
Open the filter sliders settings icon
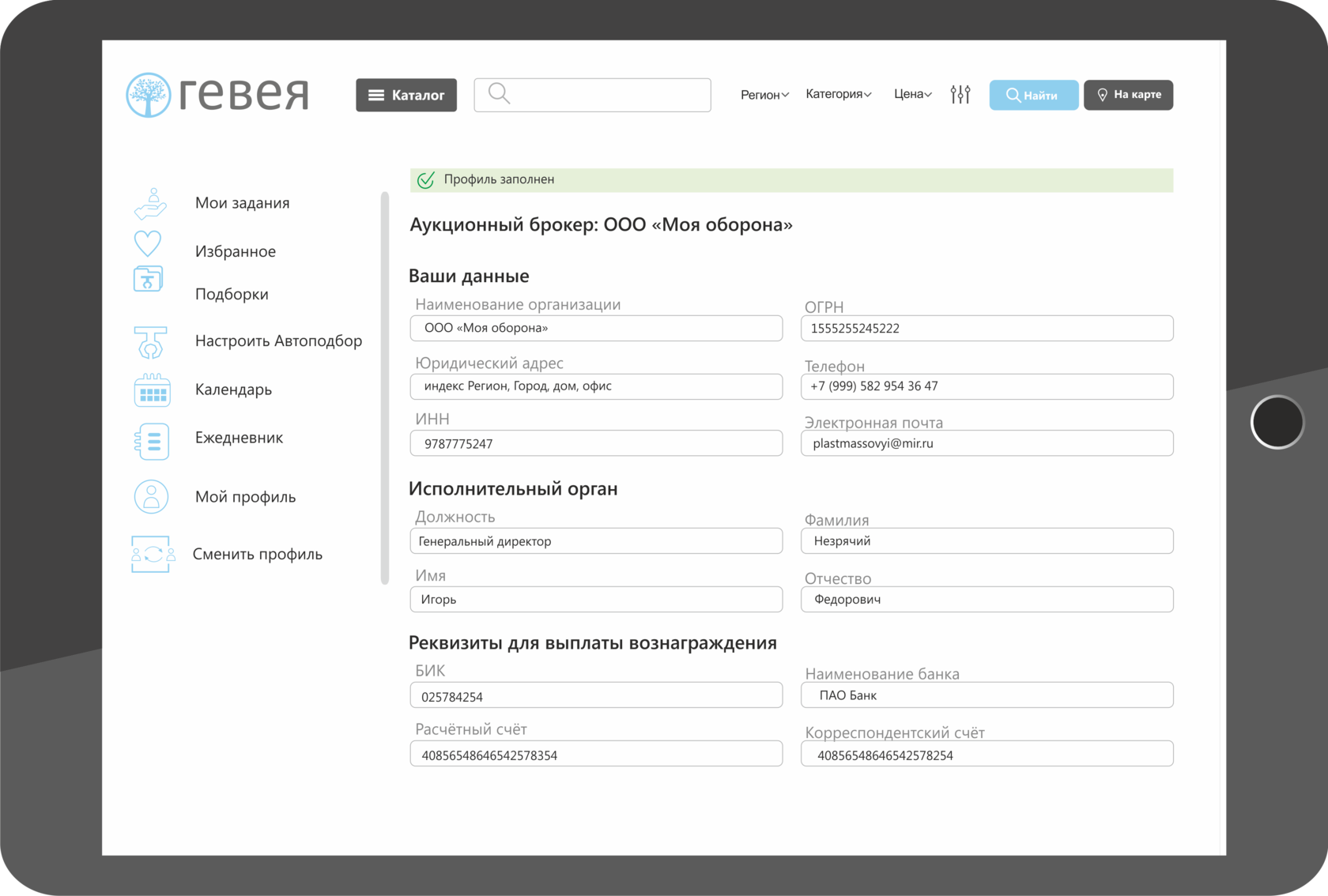(x=960, y=95)
